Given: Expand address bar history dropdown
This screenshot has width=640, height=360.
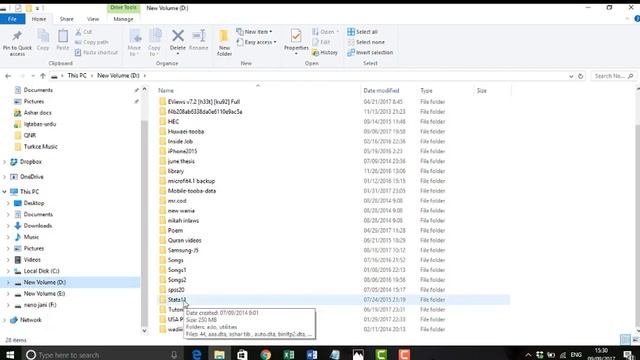Looking at the screenshot, I should (571, 76).
